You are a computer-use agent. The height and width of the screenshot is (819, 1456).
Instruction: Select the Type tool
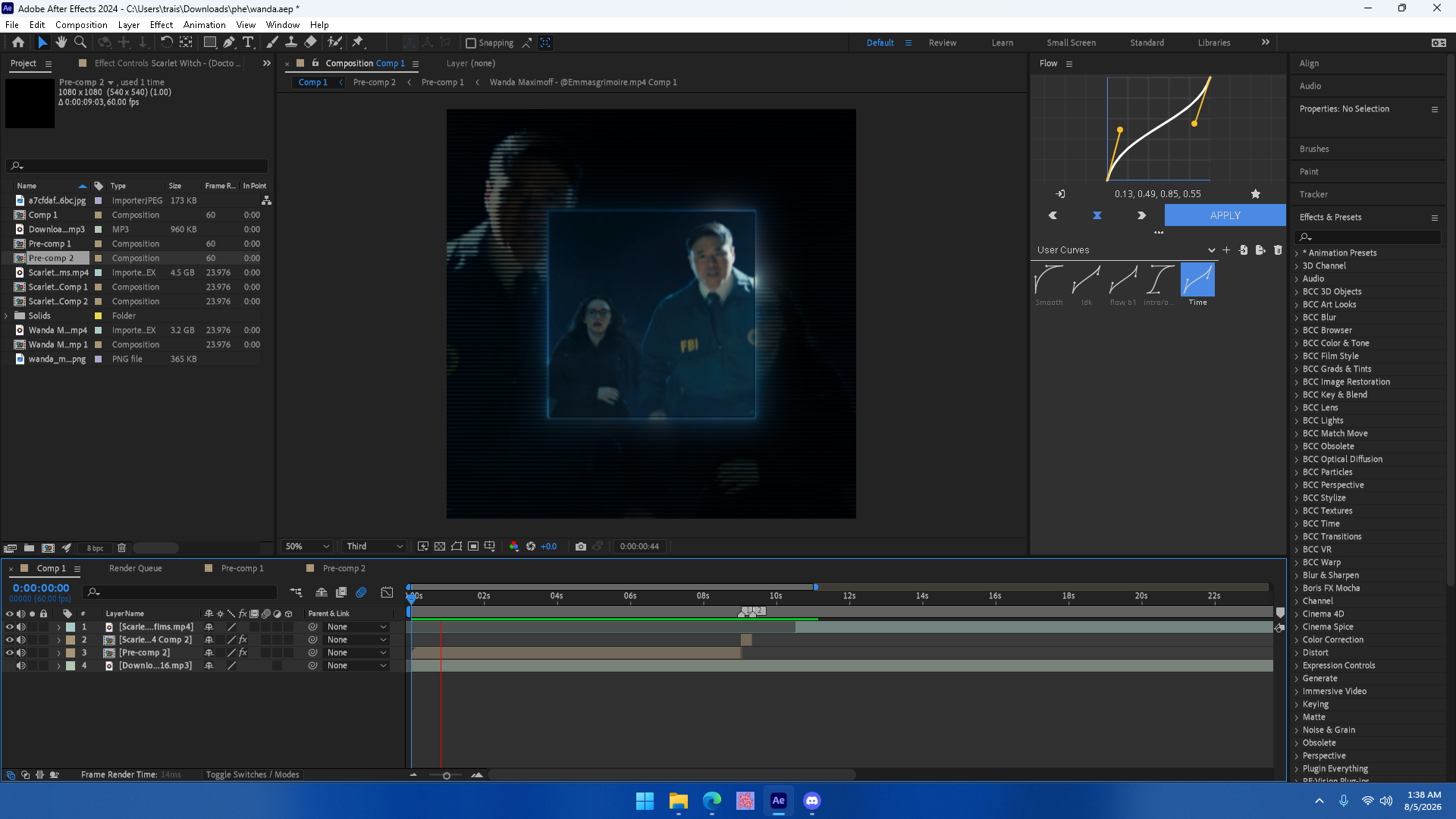(x=248, y=42)
